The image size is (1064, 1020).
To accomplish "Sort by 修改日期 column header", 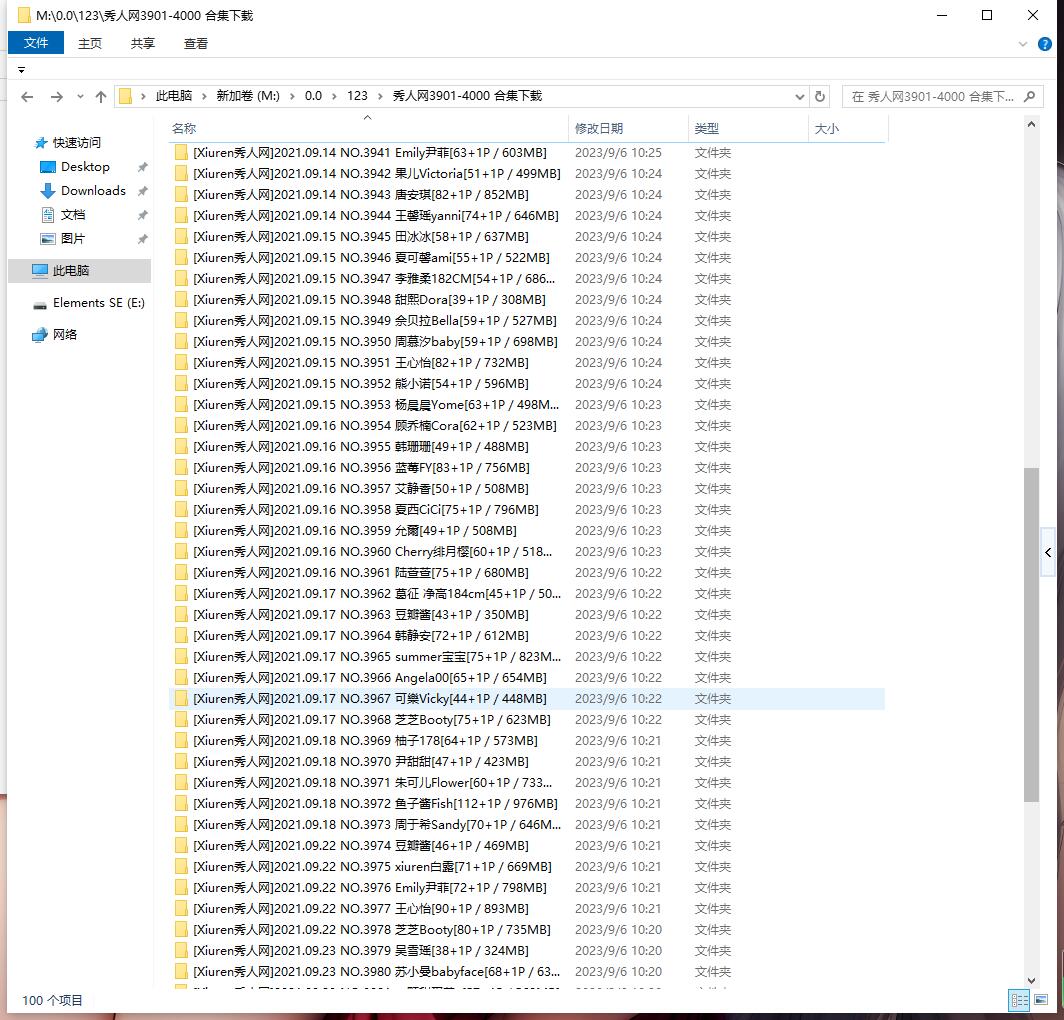I will tap(599, 129).
